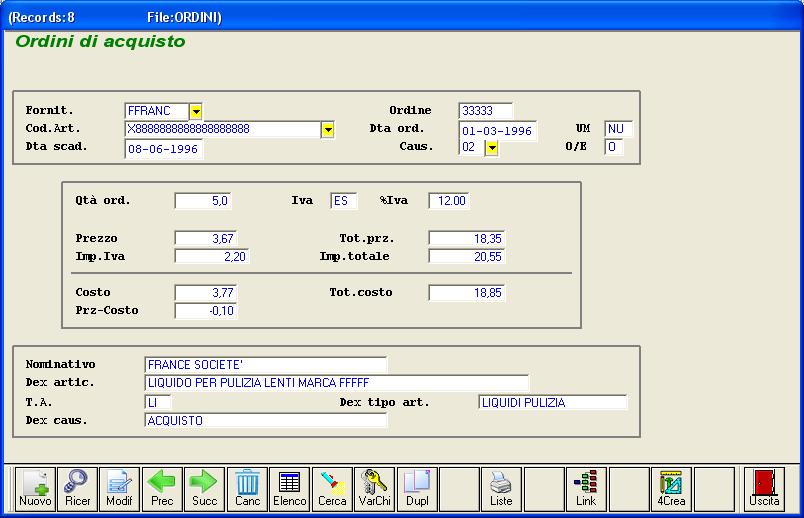Viewport: 804px width, 518px height.
Task: Select the O/E field showing O
Action: point(614,147)
